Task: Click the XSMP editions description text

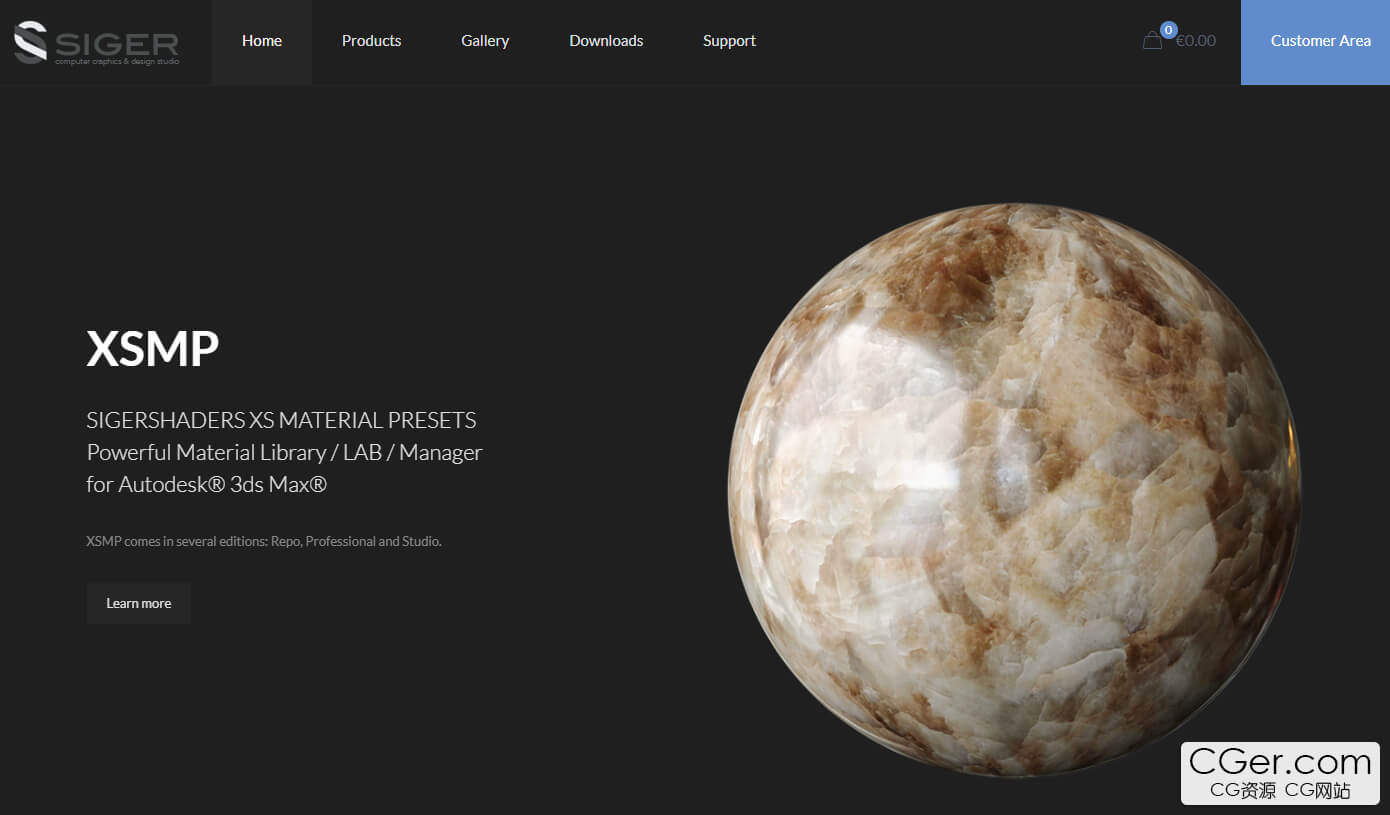Action: [x=264, y=541]
